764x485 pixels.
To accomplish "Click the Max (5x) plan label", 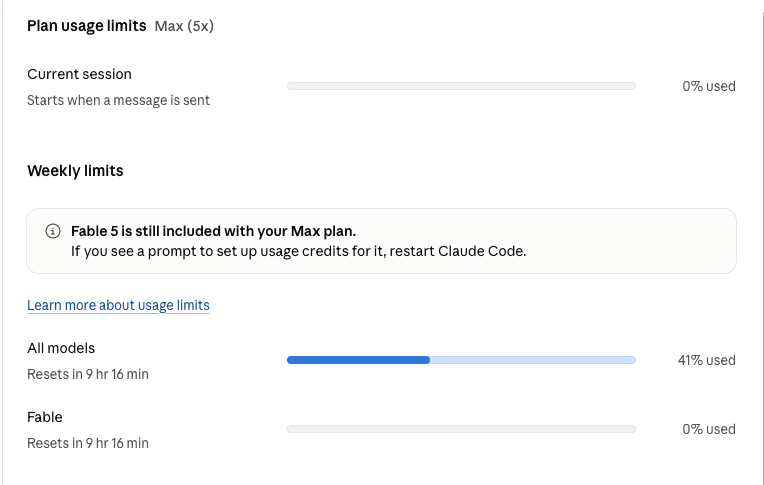I will click(x=184, y=26).
